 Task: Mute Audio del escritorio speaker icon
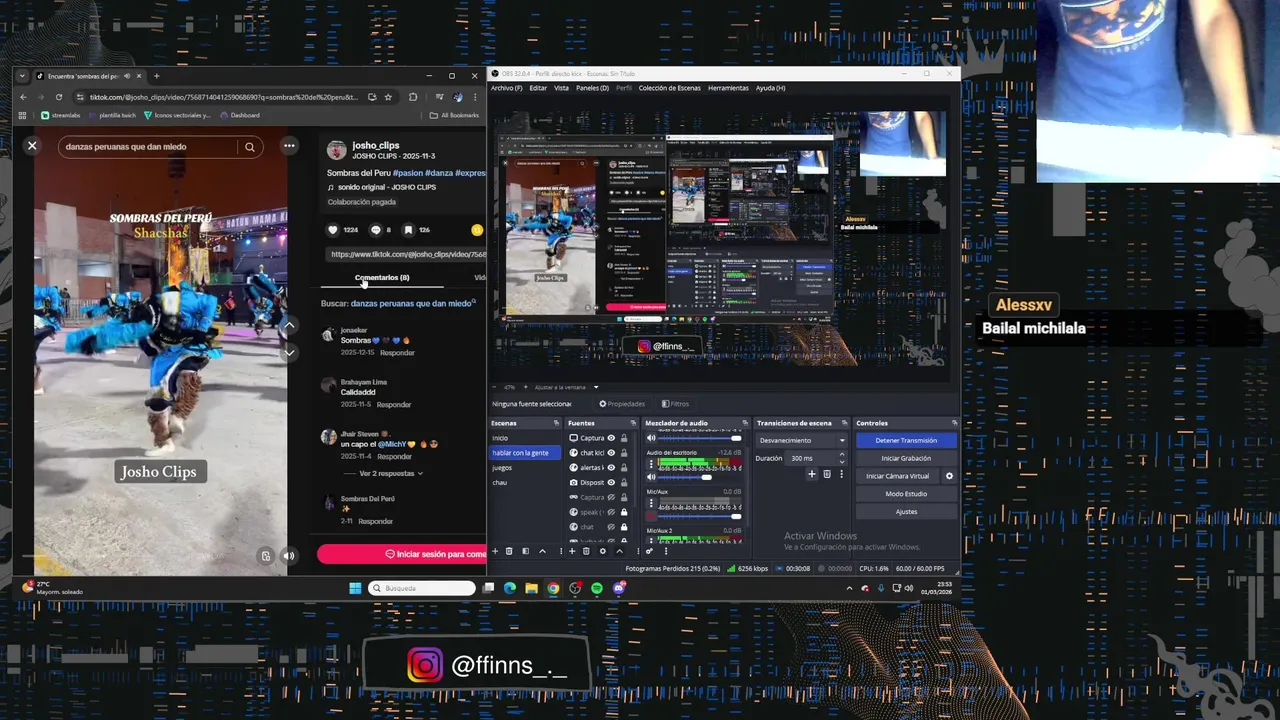tap(651, 477)
